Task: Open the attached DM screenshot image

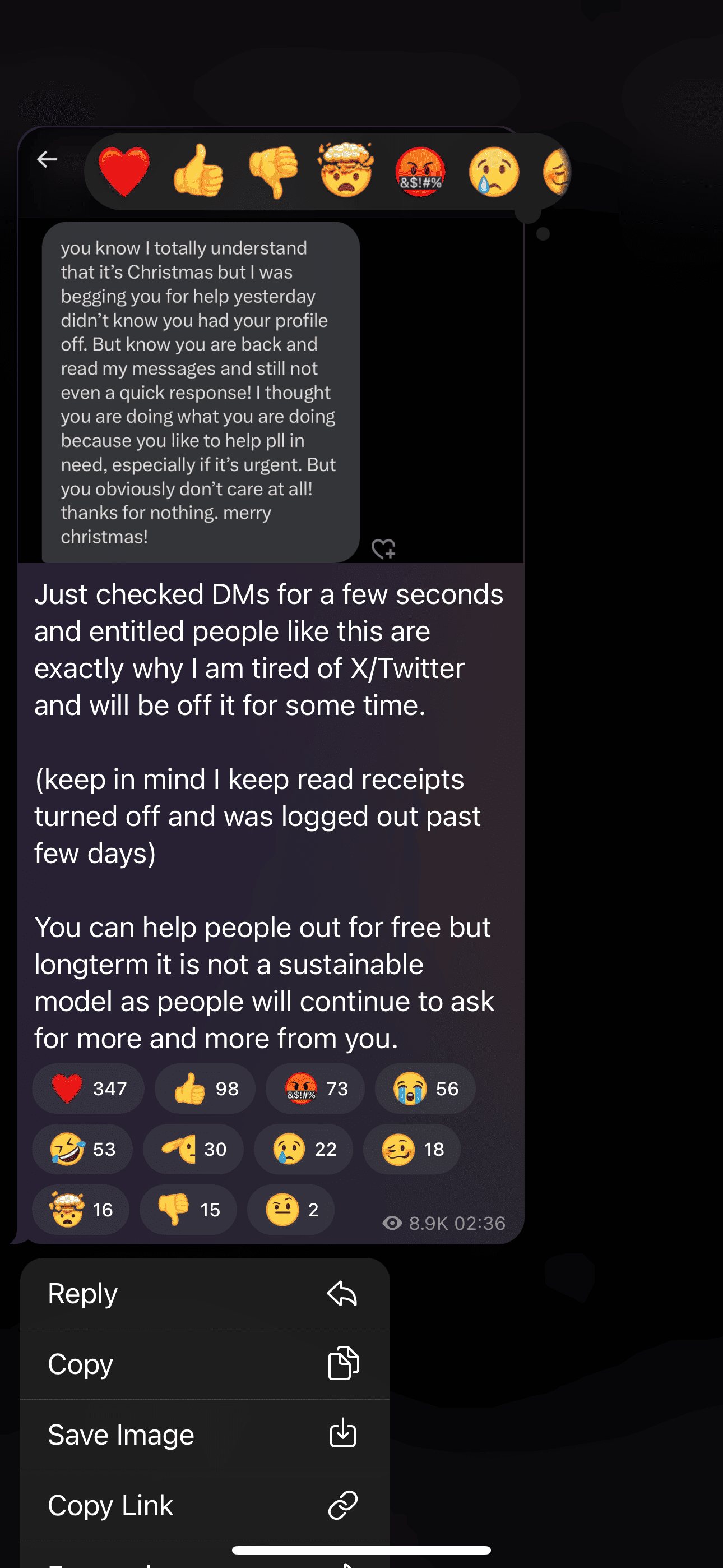Action: (x=271, y=390)
